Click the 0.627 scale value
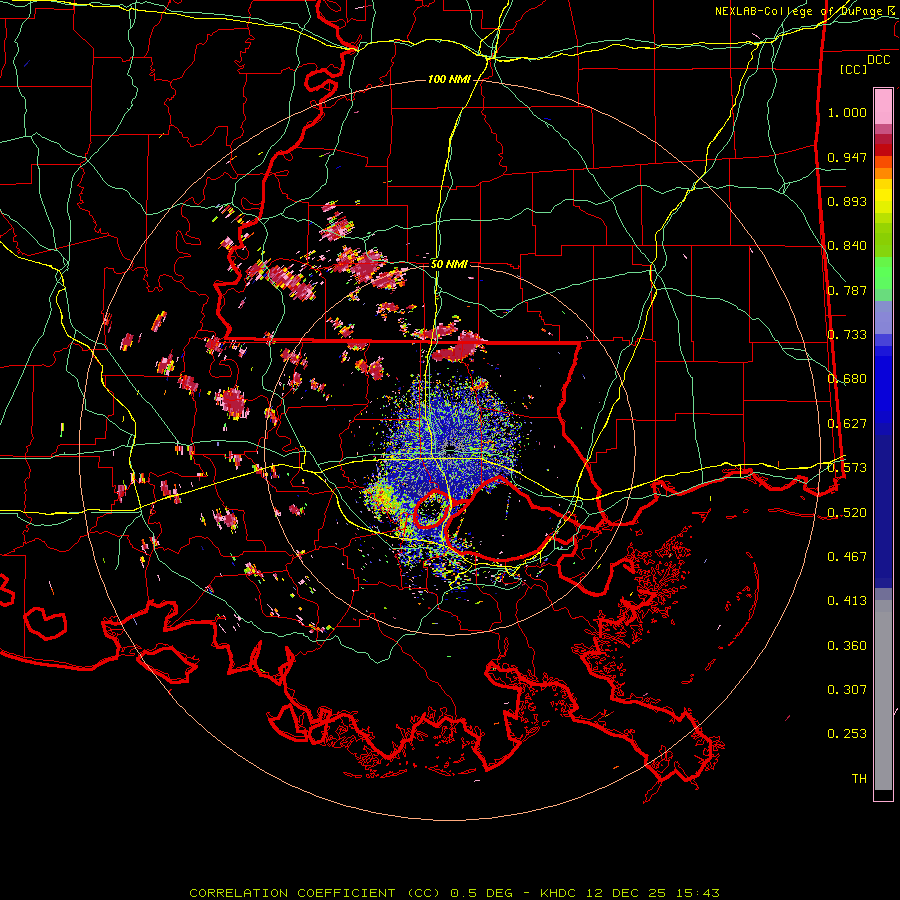This screenshot has height=900, width=900. point(847,424)
